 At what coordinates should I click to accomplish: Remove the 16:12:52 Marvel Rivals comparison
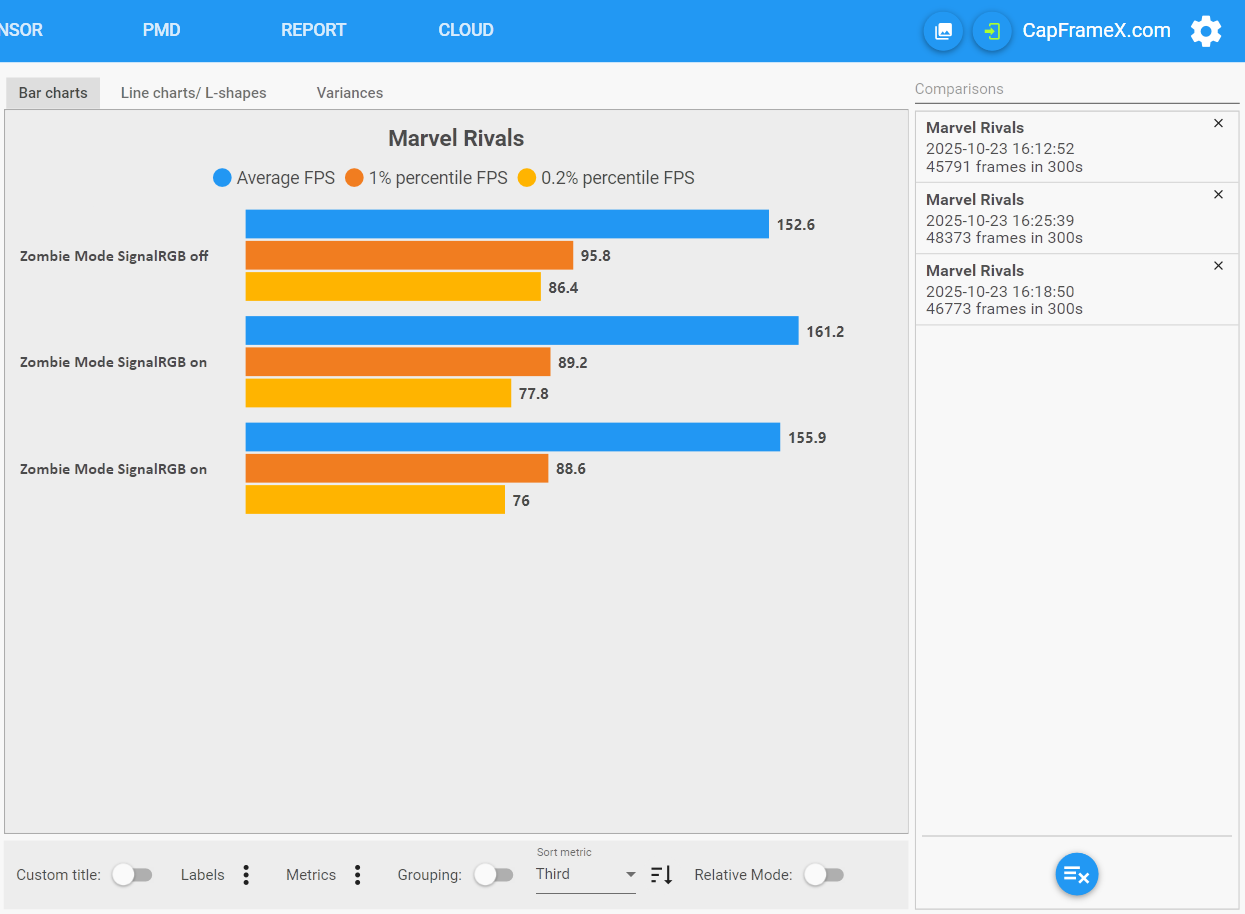(1218, 124)
